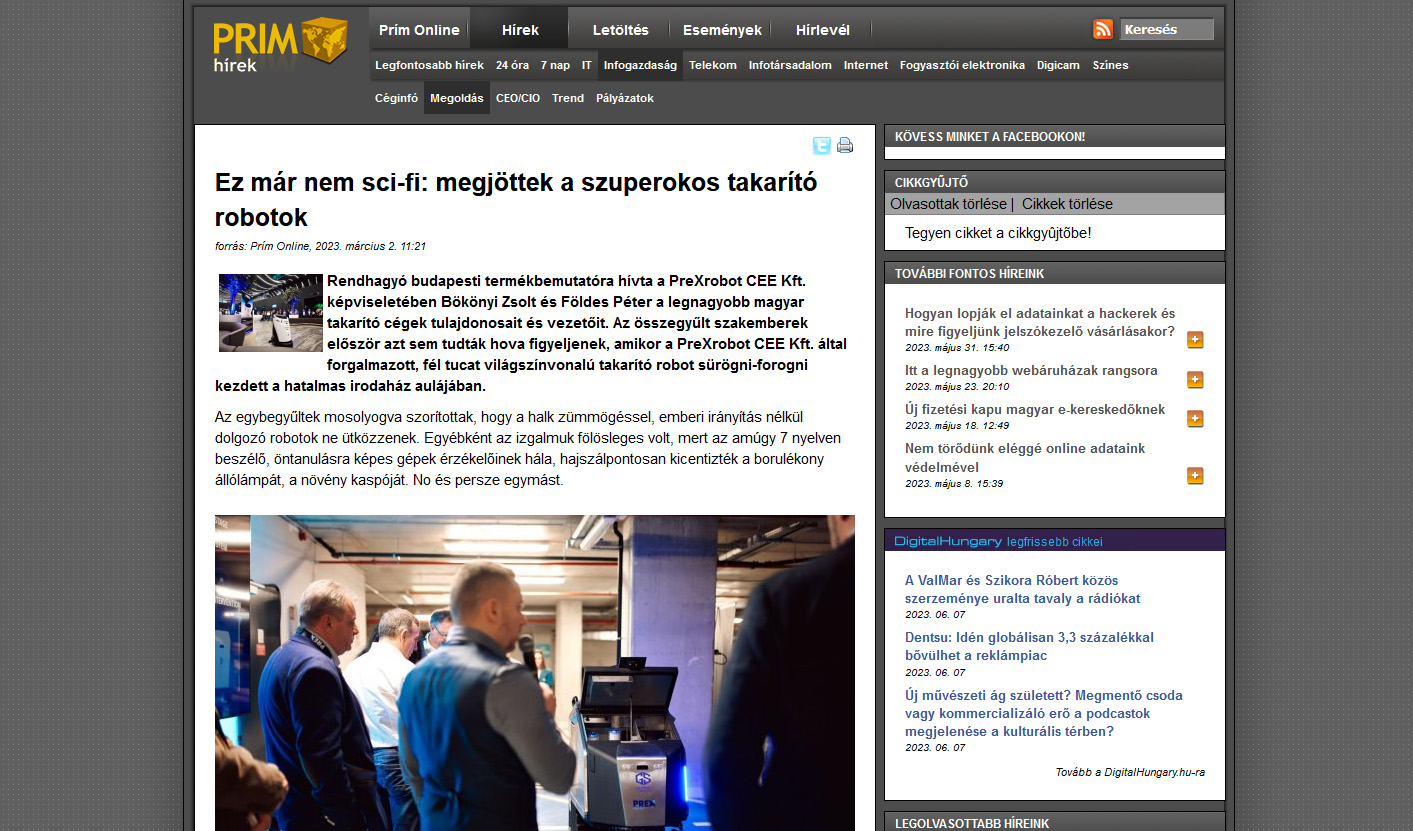
Task: Click the forrás: Prím Online date line
Action: coord(321,246)
